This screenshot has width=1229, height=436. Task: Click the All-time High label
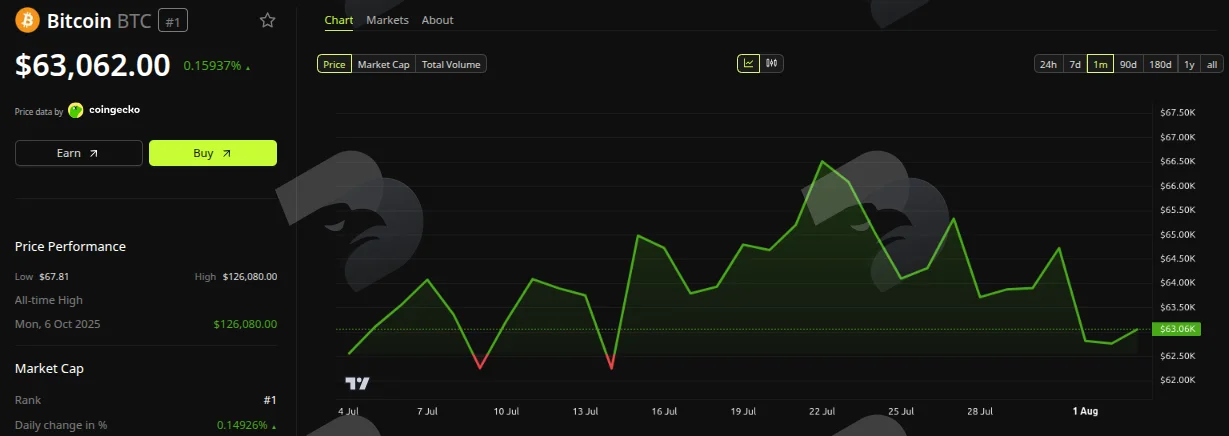coord(49,300)
